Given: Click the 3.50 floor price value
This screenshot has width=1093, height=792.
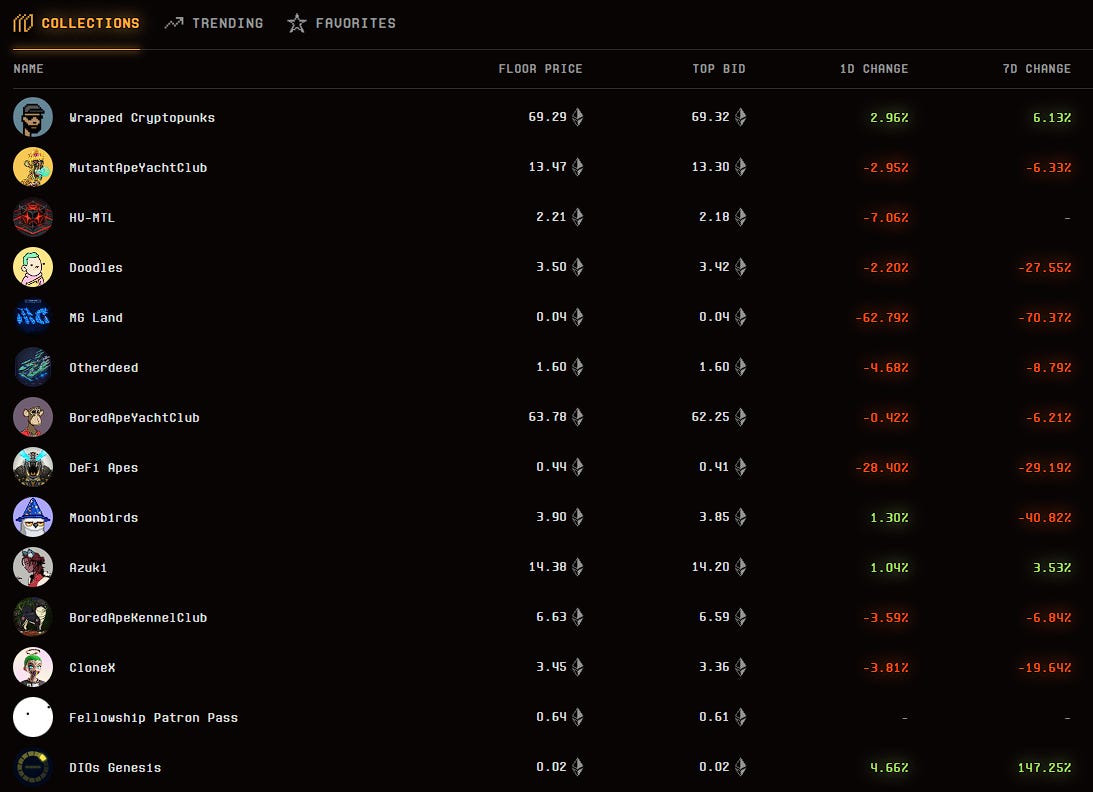Looking at the screenshot, I should [551, 267].
